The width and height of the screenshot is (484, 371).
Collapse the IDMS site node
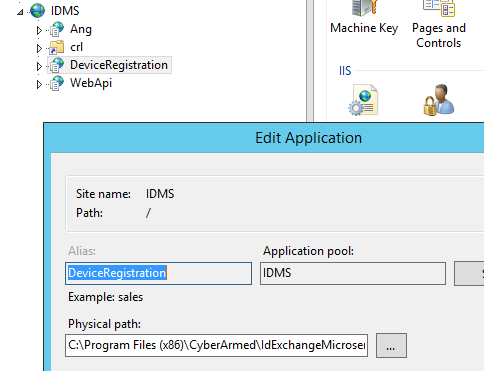tap(20, 12)
